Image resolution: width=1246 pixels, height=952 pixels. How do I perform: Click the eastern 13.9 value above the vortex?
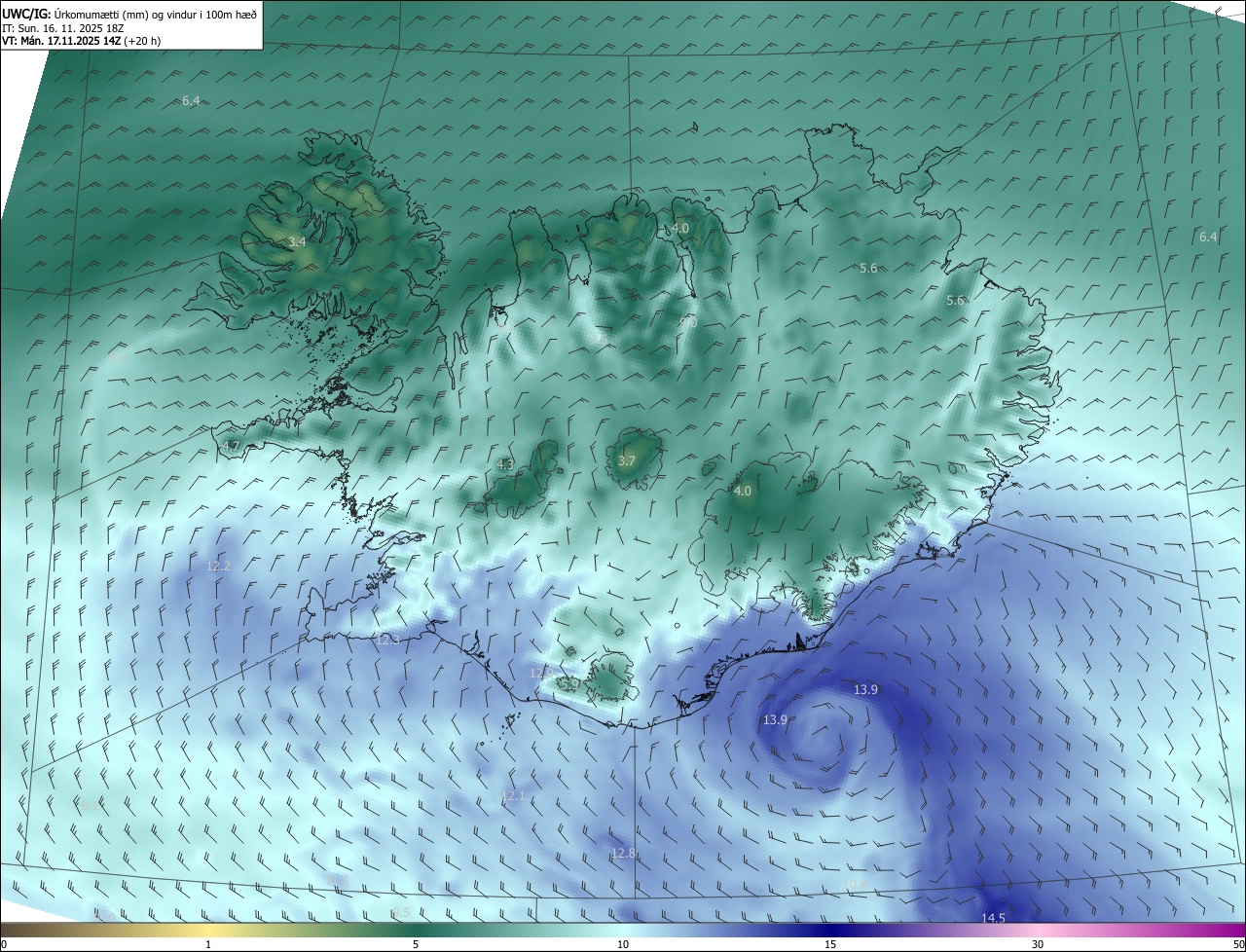(865, 689)
